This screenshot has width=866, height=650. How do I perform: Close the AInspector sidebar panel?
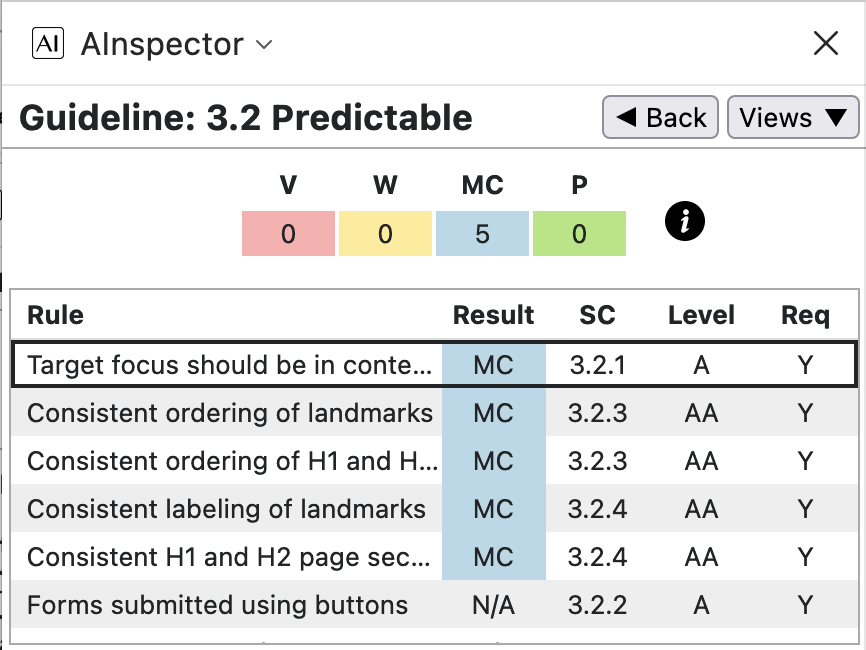tap(825, 43)
